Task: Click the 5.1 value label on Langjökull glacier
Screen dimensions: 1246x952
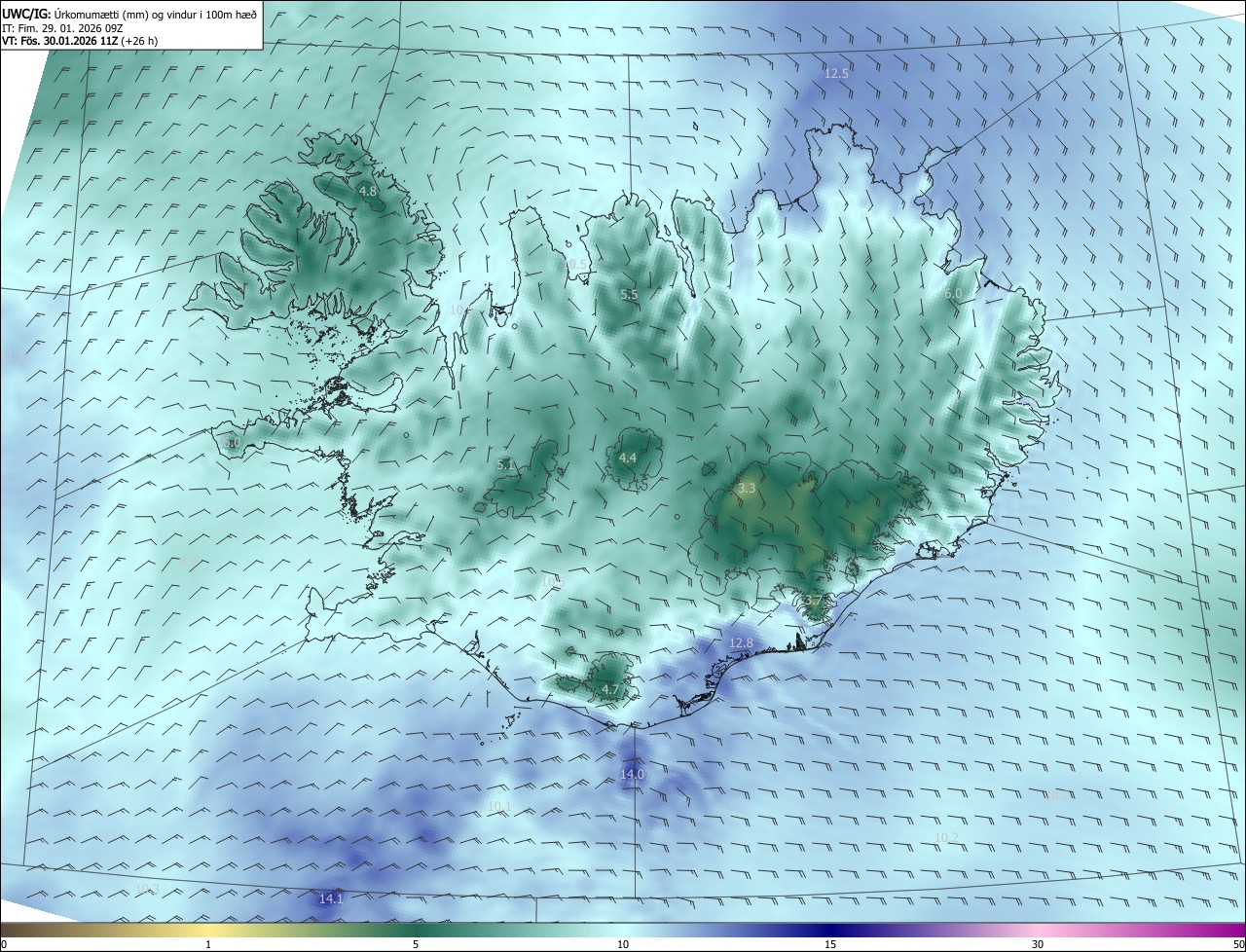Action: (x=505, y=465)
